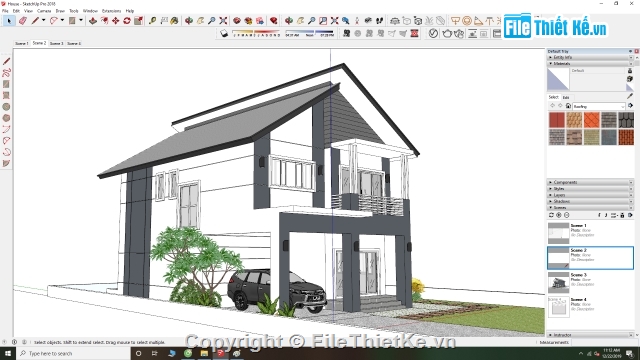Open the File menu

click(x=5, y=11)
